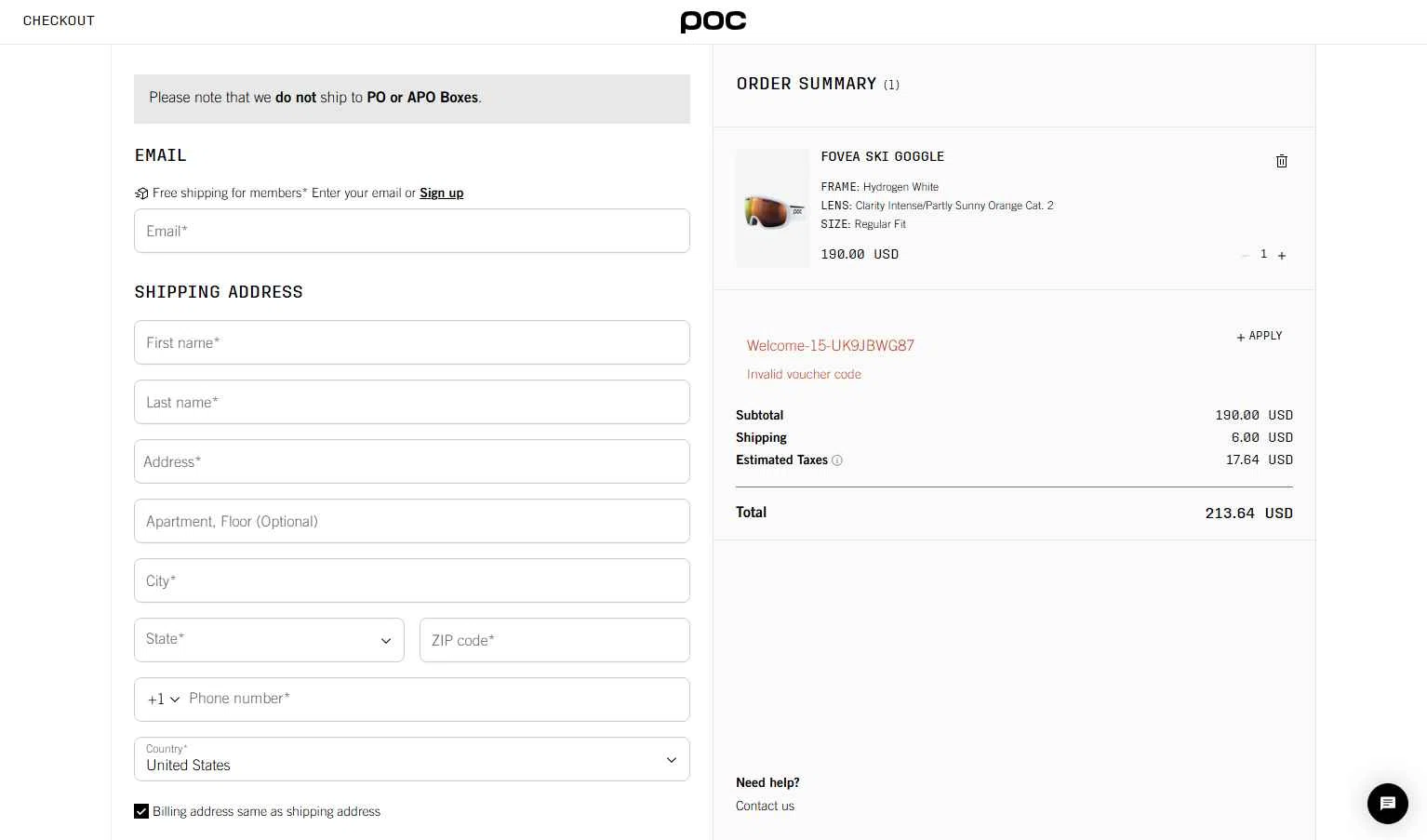Click the Phone number field
The width and height of the screenshot is (1427, 840).
pos(435,699)
